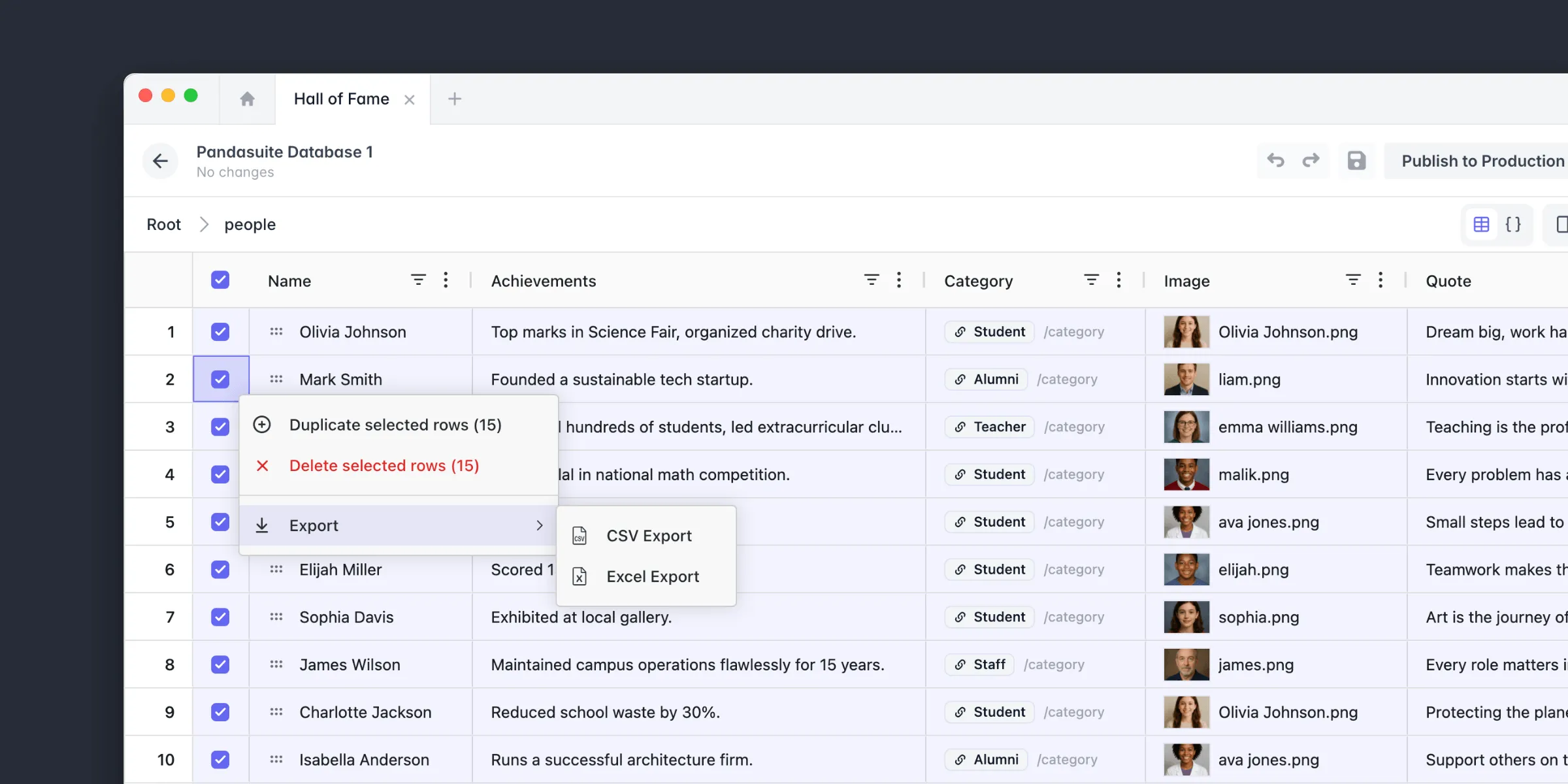Open filter for Category column
Viewport: 1568px width, 784px height.
pyautogui.click(x=1091, y=280)
